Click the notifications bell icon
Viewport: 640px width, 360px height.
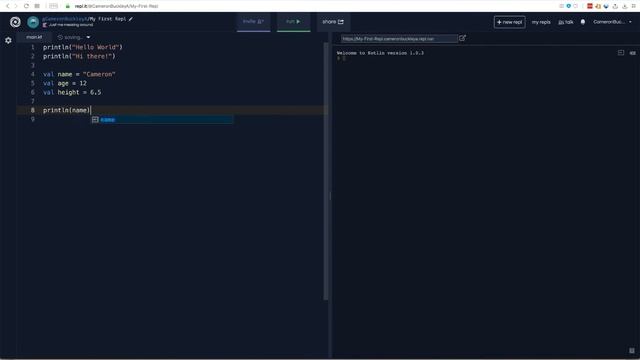pos(583,22)
